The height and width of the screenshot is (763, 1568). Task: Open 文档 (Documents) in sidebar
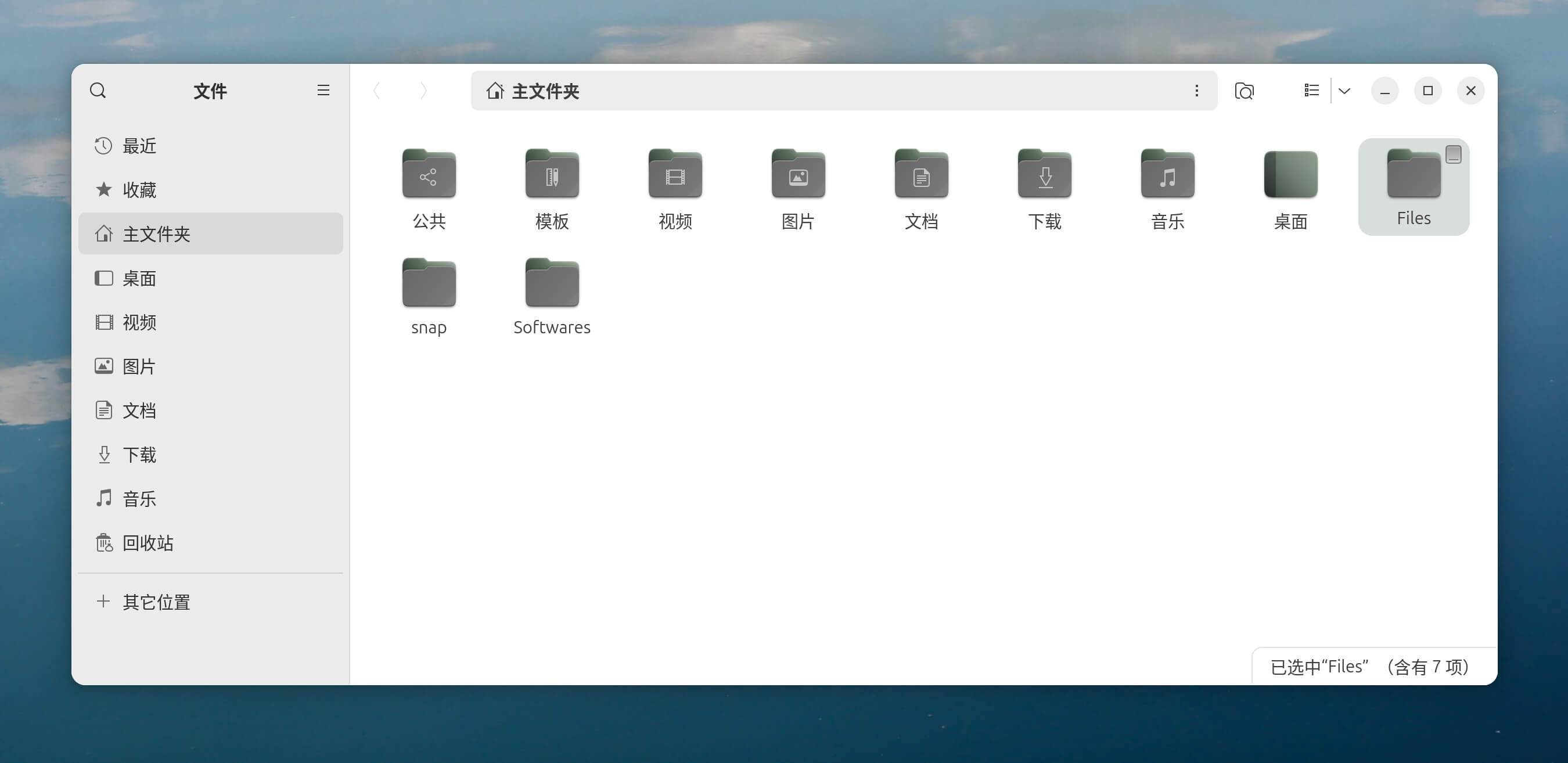coord(139,411)
